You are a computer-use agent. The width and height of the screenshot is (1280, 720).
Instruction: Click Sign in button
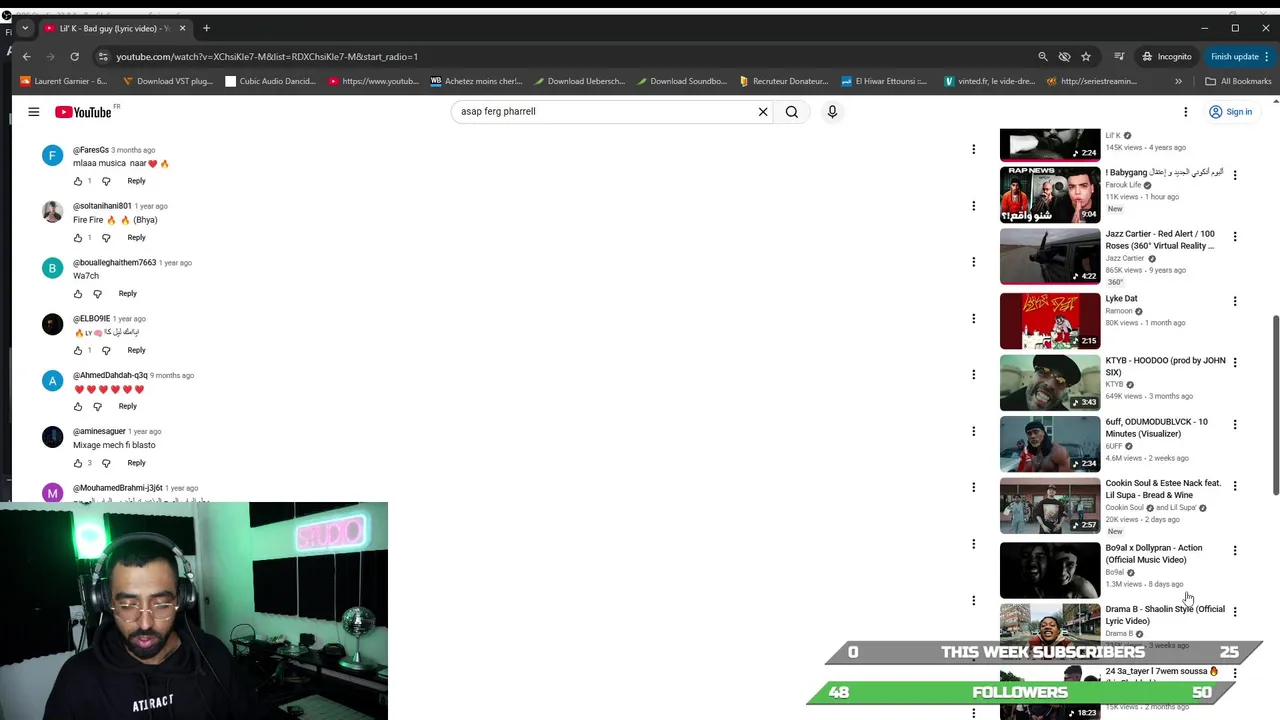coord(1230,112)
